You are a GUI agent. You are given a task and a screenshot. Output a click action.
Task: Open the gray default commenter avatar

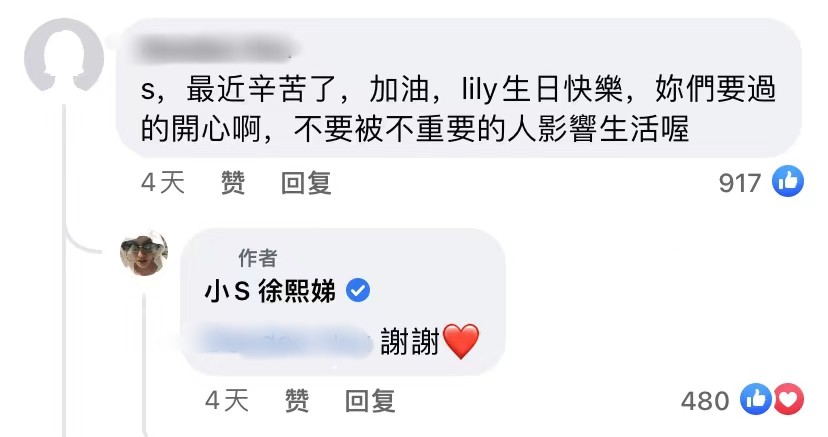[x=64, y=58]
